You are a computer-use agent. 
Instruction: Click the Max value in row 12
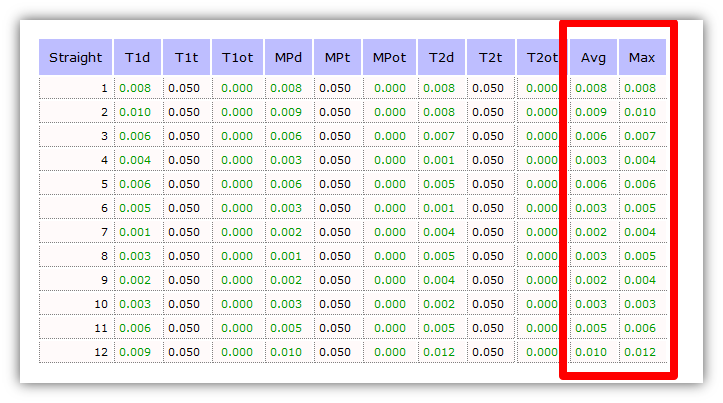coord(640,352)
